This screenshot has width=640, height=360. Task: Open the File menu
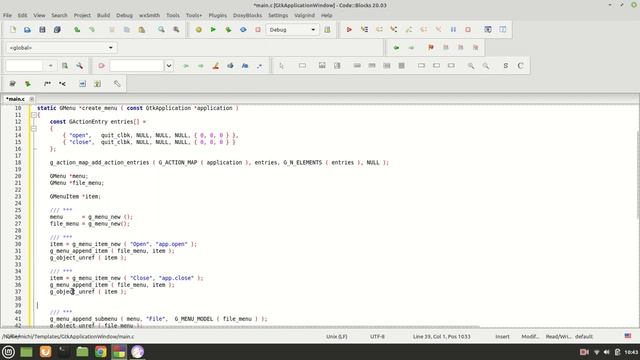pos(7,15)
